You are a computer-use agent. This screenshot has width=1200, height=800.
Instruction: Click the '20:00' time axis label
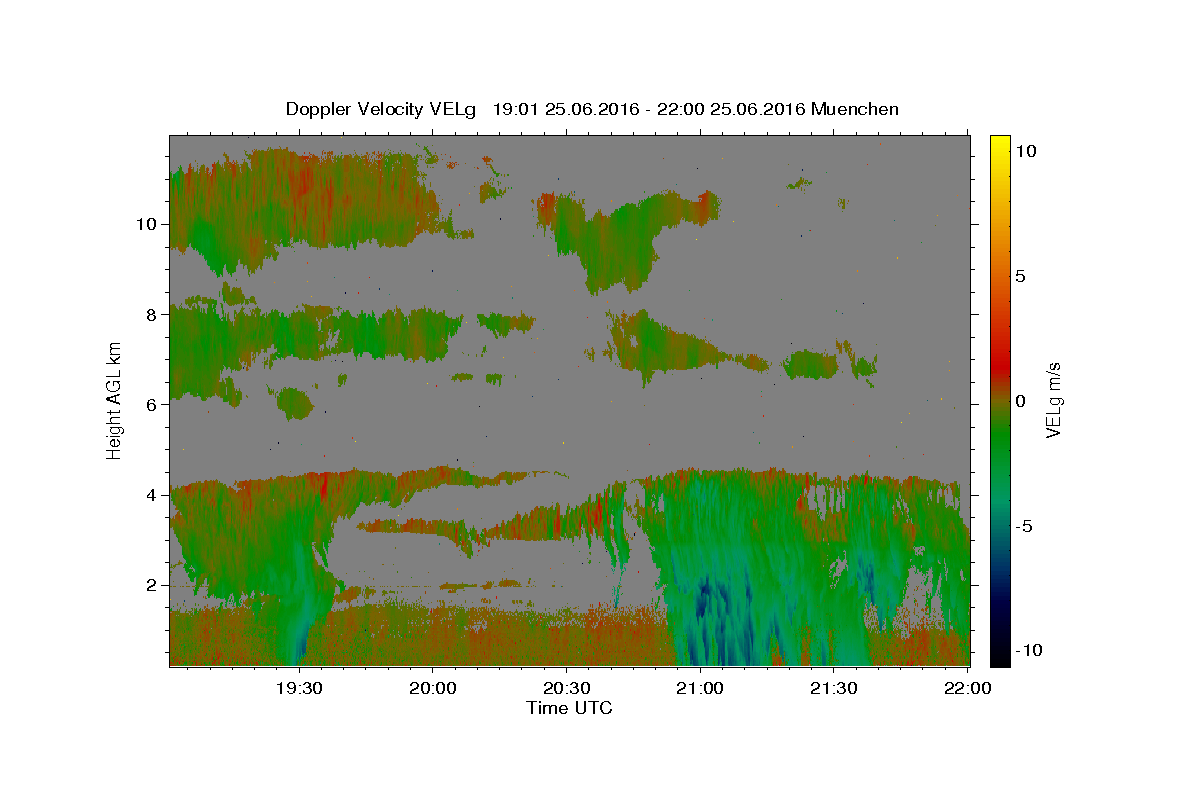point(433,688)
